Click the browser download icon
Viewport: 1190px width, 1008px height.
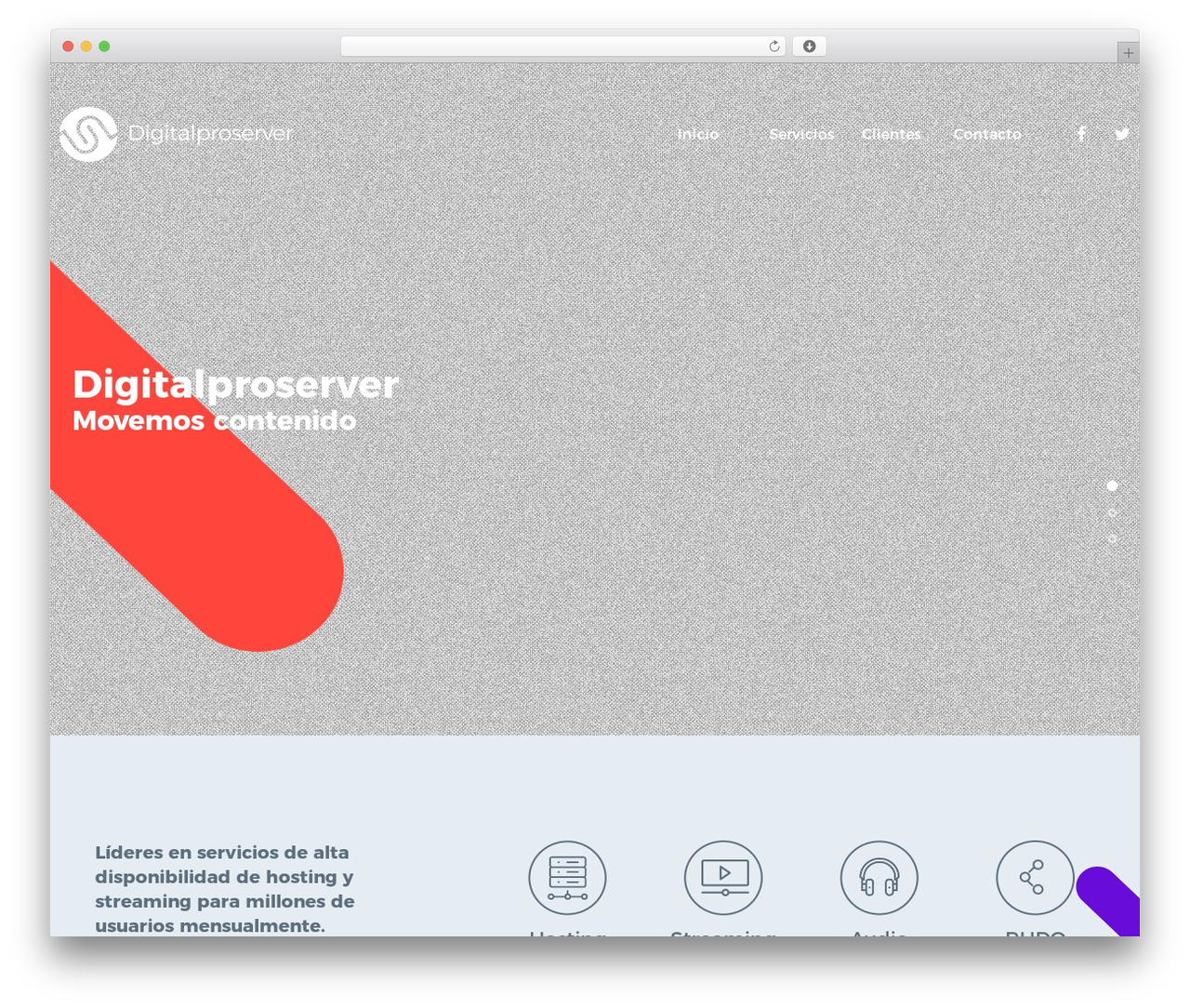(809, 46)
